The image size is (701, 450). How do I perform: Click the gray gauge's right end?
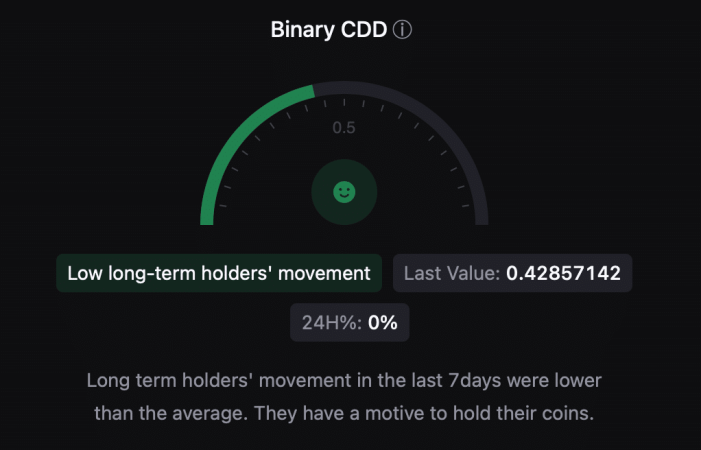(x=481, y=219)
